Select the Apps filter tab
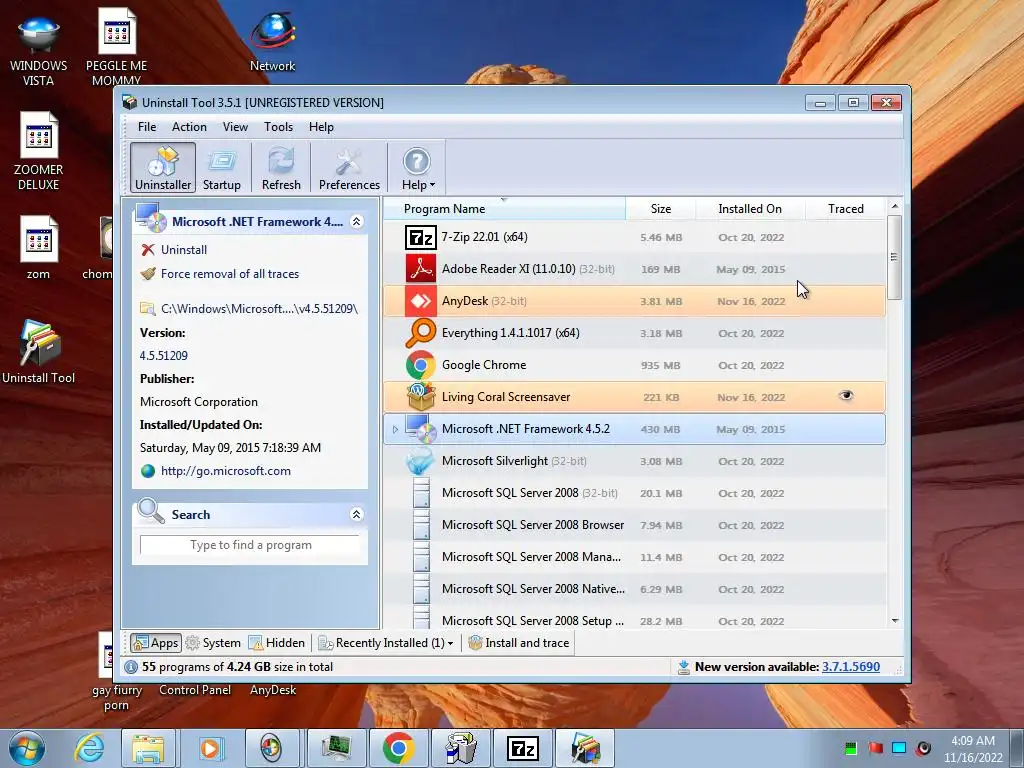Screen dimensions: 1024x768 155,643
